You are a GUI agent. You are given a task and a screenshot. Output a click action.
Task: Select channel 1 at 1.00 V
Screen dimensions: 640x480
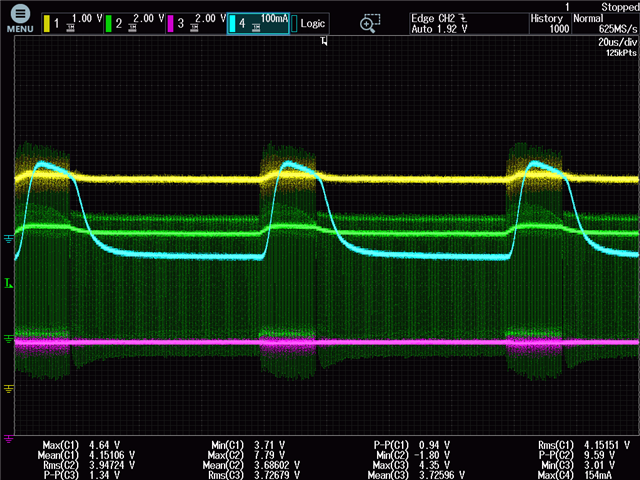click(x=72, y=24)
